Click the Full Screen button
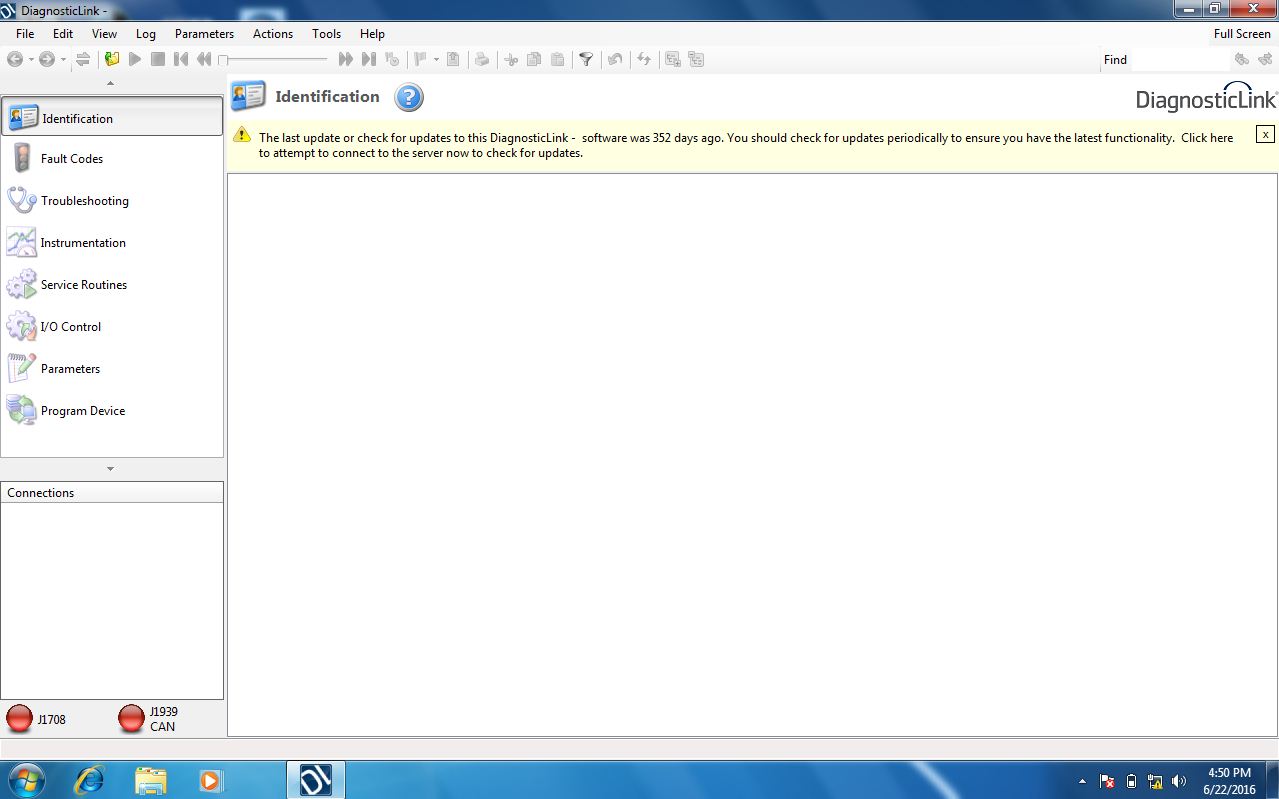Viewport: 1279px width, 799px height. [x=1242, y=34]
